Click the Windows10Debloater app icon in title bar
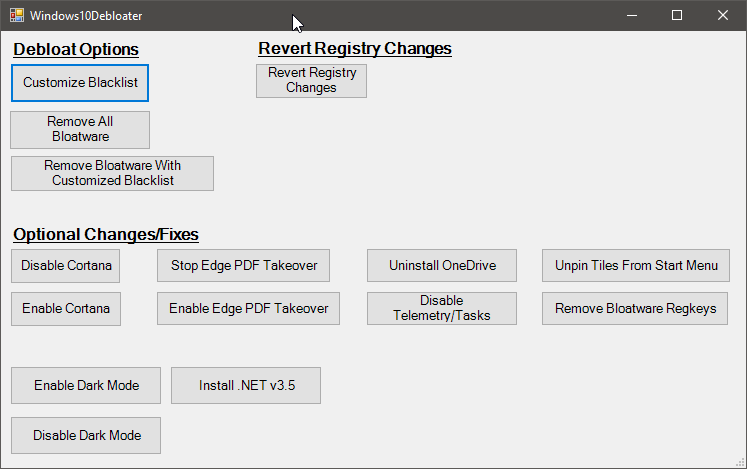The image size is (747, 469). 17,15
